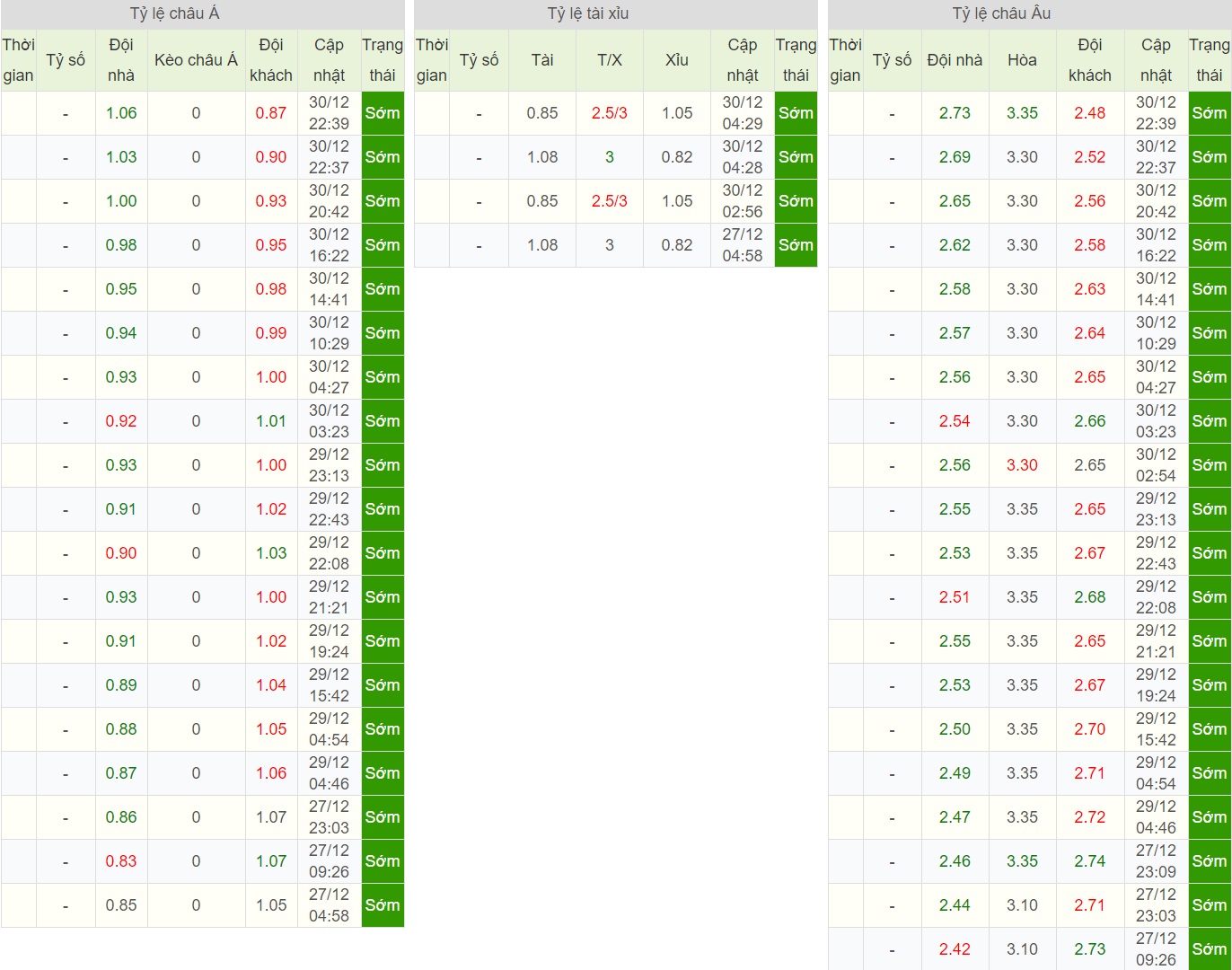Click European away odds 2.63

[x=1090, y=289]
